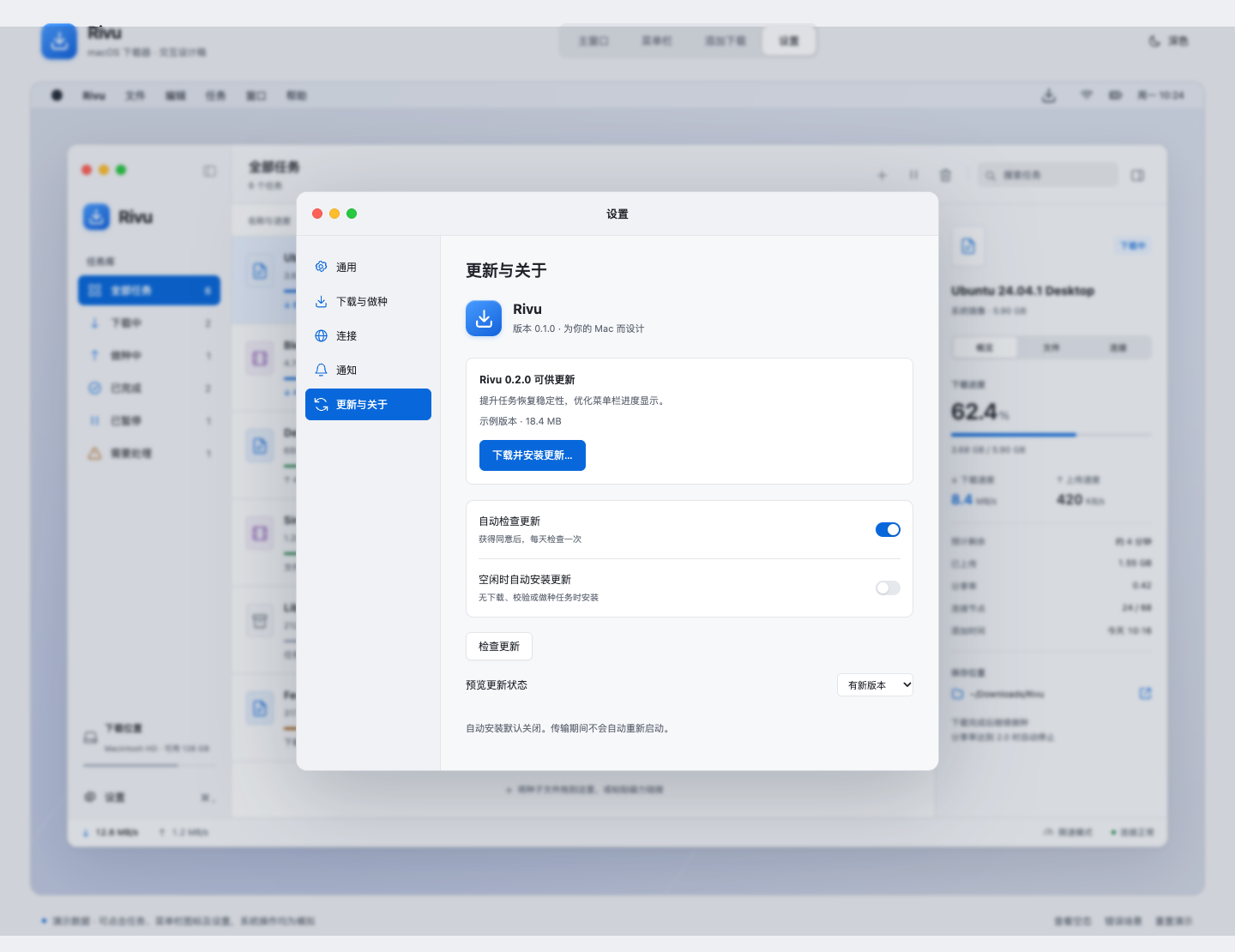Click the 检查更新 button
Screen dimensions: 1235x952
click(x=499, y=647)
